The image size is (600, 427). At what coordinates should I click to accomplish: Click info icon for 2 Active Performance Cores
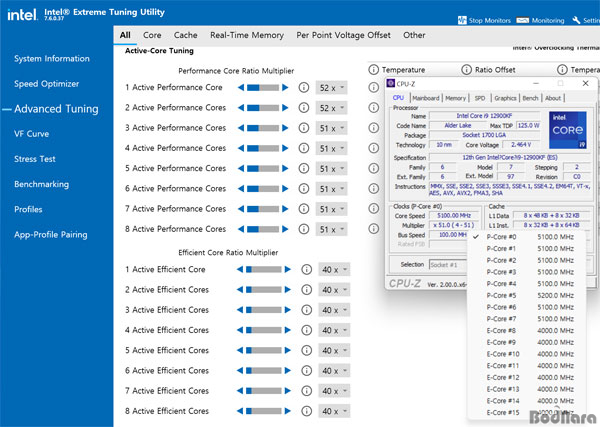click(x=304, y=108)
